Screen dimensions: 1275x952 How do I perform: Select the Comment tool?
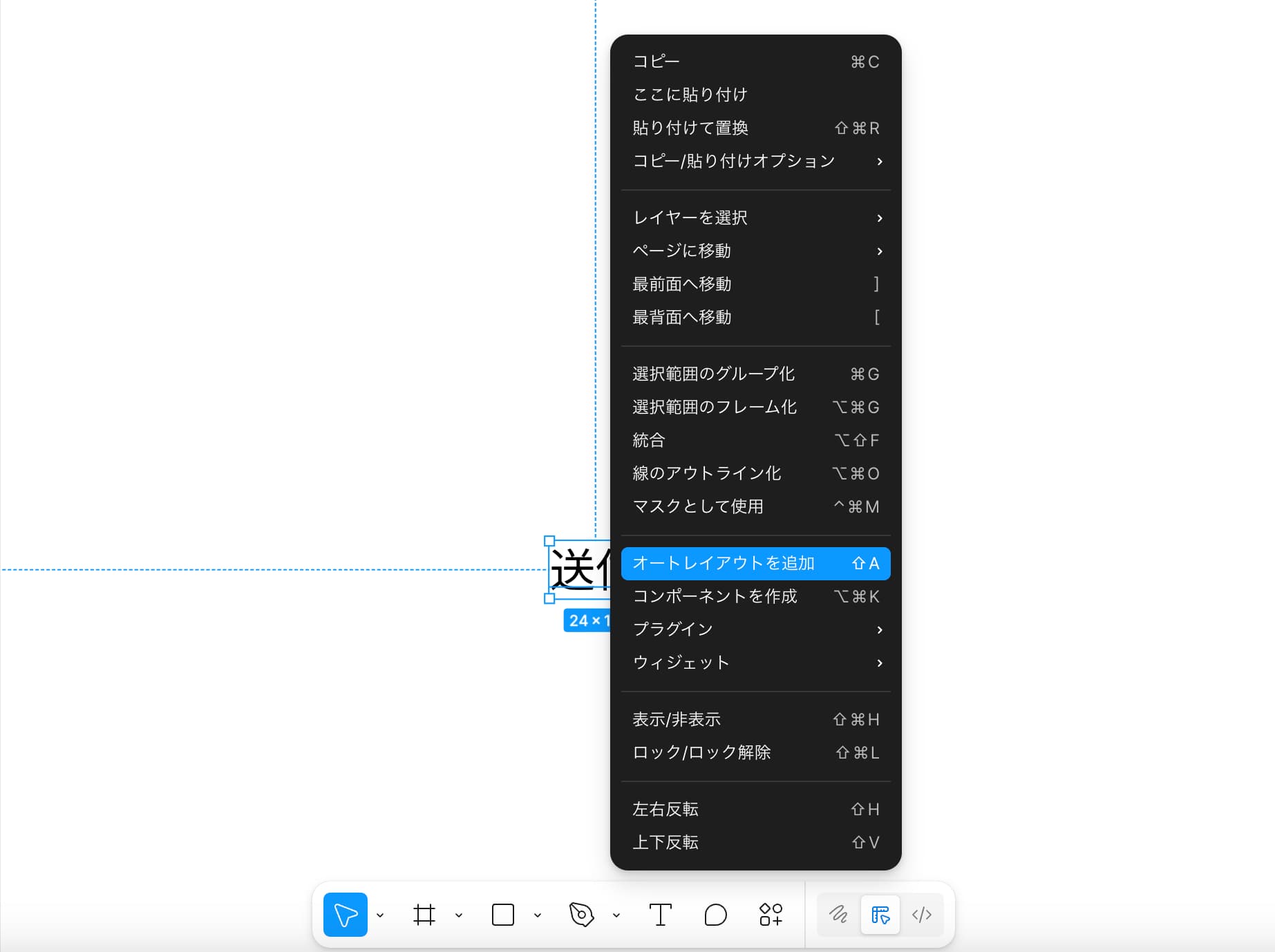tap(715, 915)
